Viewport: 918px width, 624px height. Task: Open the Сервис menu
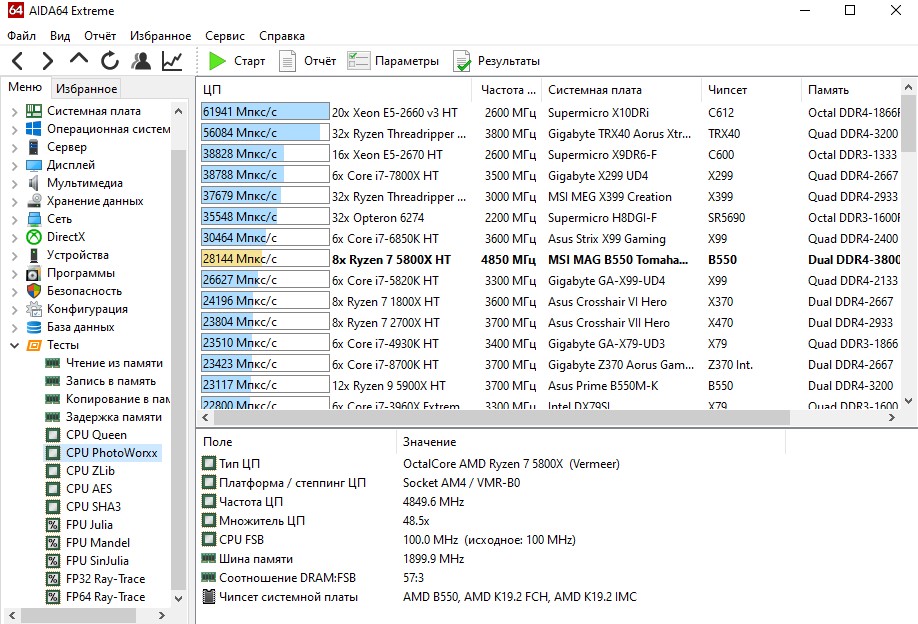pyautogui.click(x=225, y=36)
